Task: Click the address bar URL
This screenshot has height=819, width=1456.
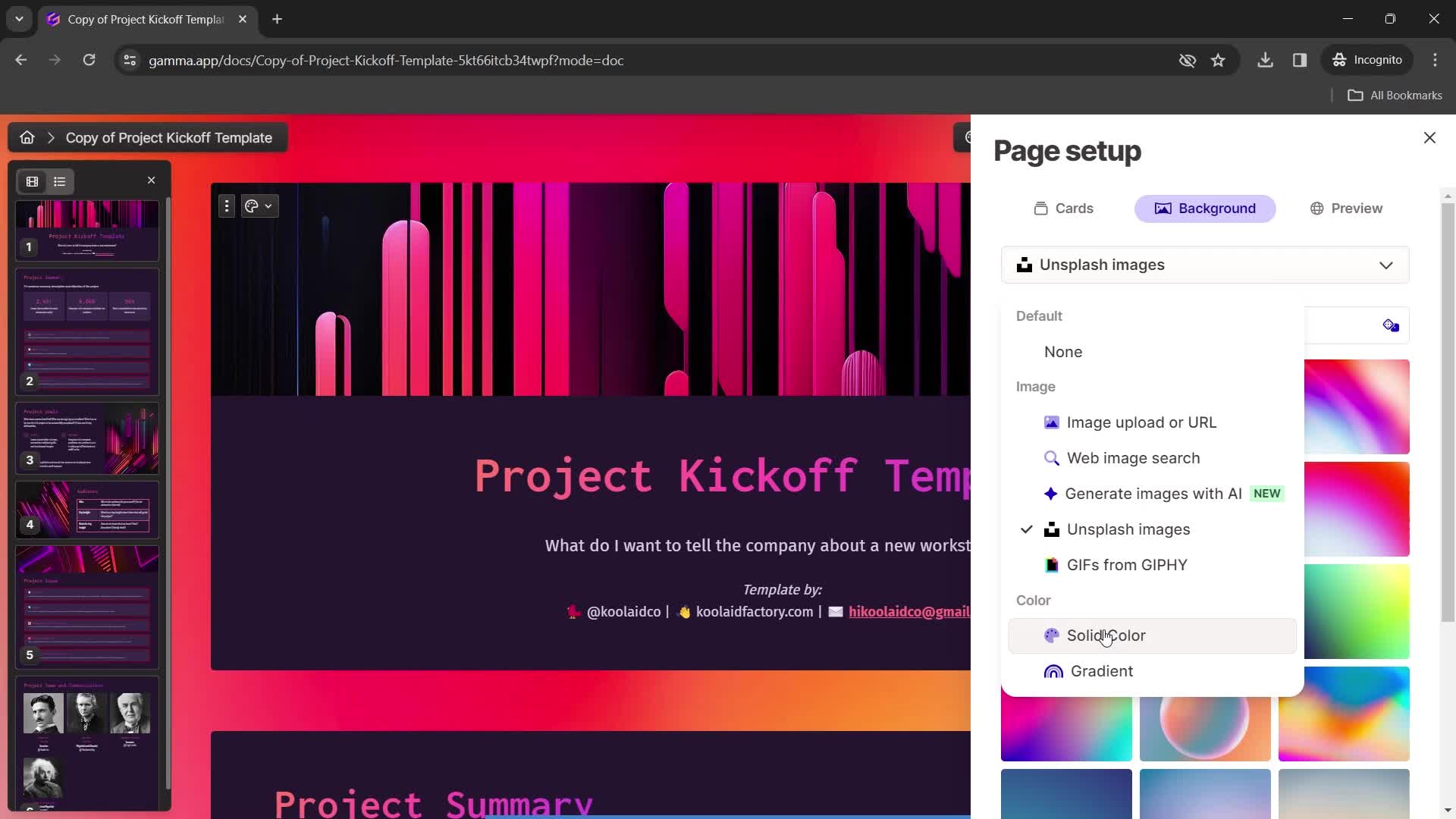Action: [386, 60]
